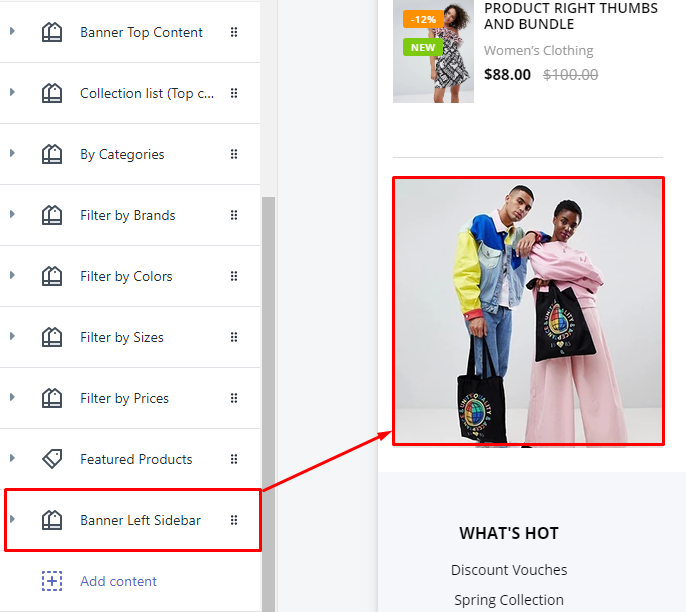Click the dashed plus icon for Add content
The width and height of the screenshot is (686, 612).
pos(52,581)
